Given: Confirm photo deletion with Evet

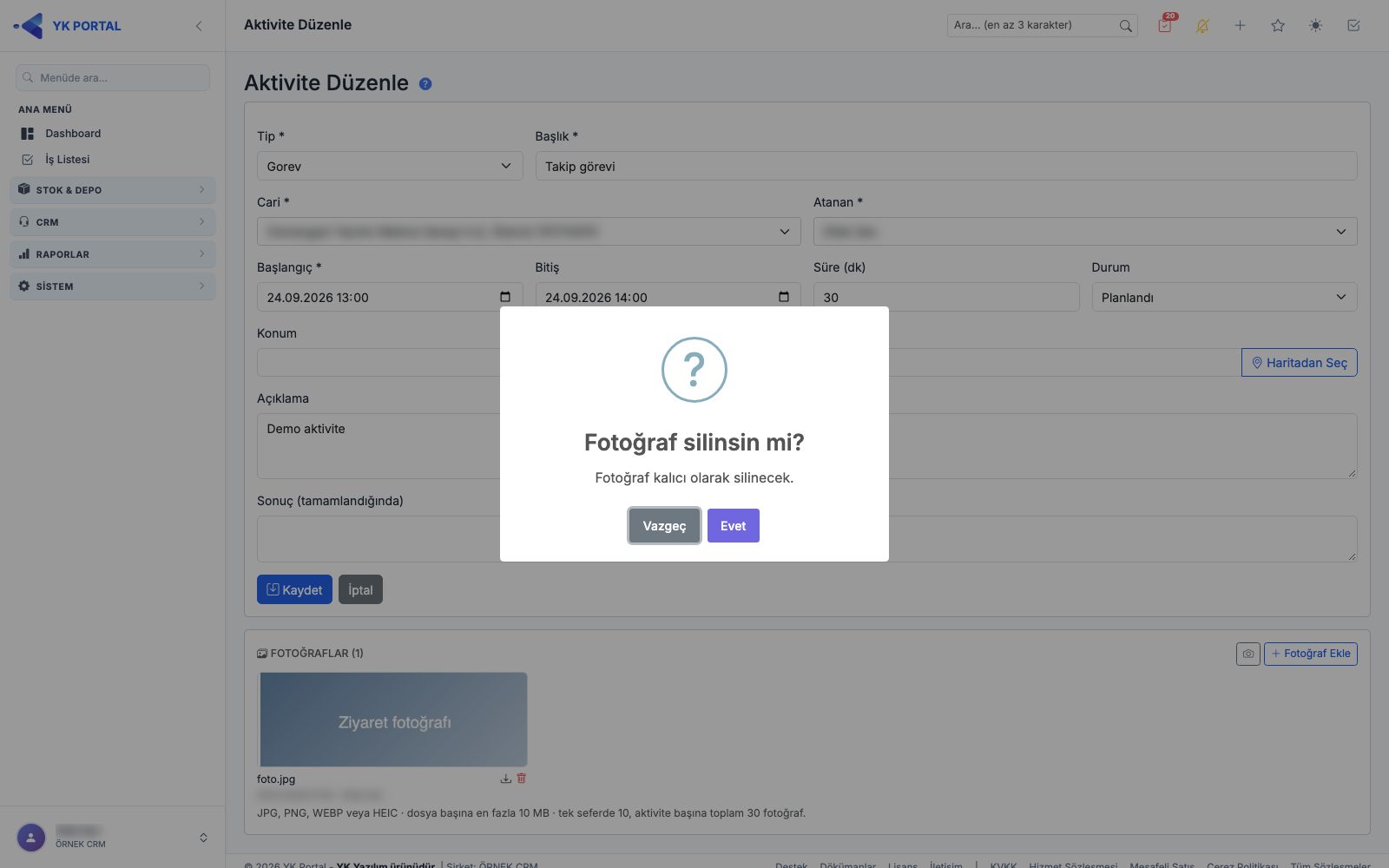Looking at the screenshot, I should [734, 526].
